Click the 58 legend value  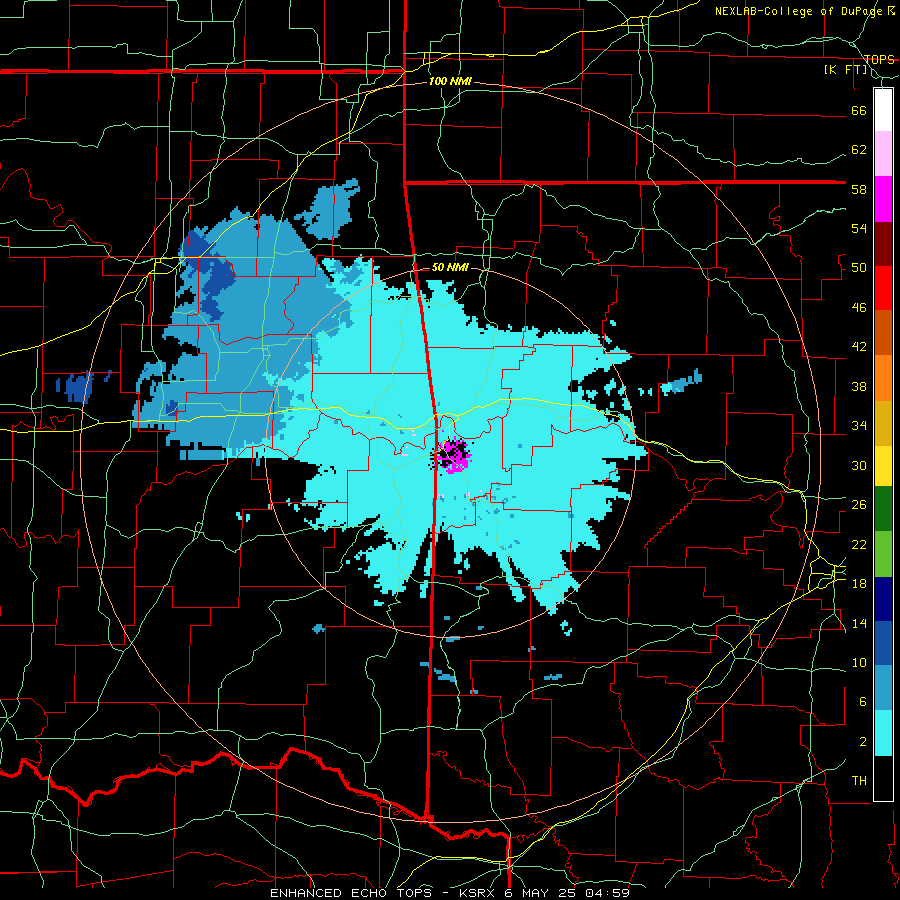click(x=859, y=189)
